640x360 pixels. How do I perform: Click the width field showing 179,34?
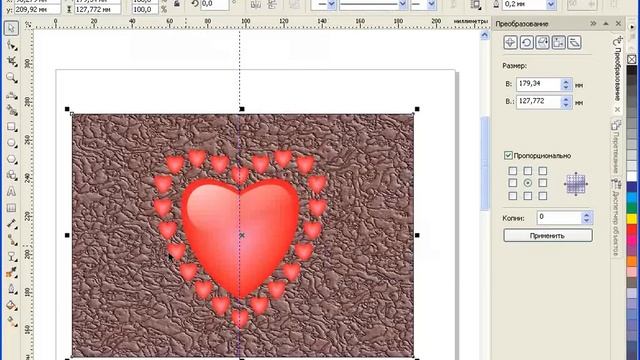pos(539,84)
